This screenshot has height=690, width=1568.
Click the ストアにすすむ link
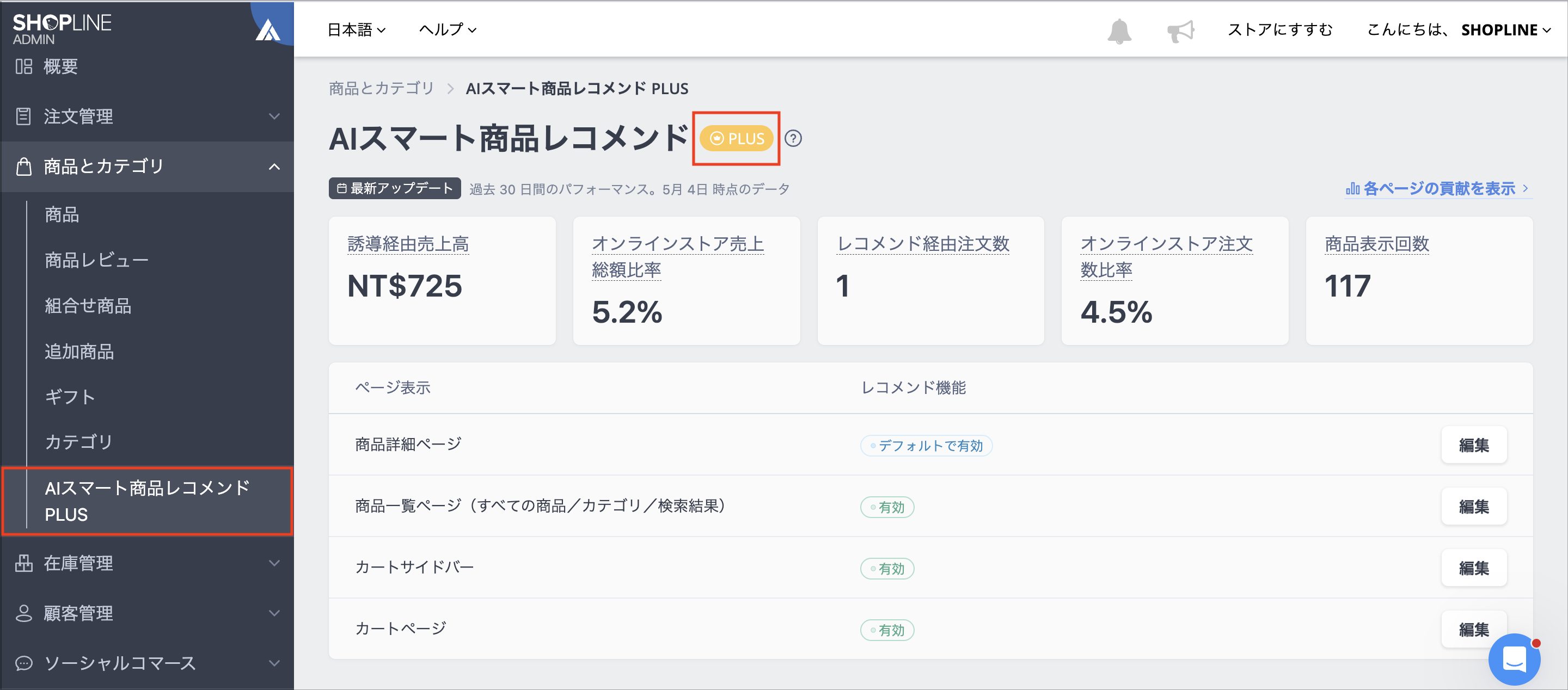click(1280, 30)
